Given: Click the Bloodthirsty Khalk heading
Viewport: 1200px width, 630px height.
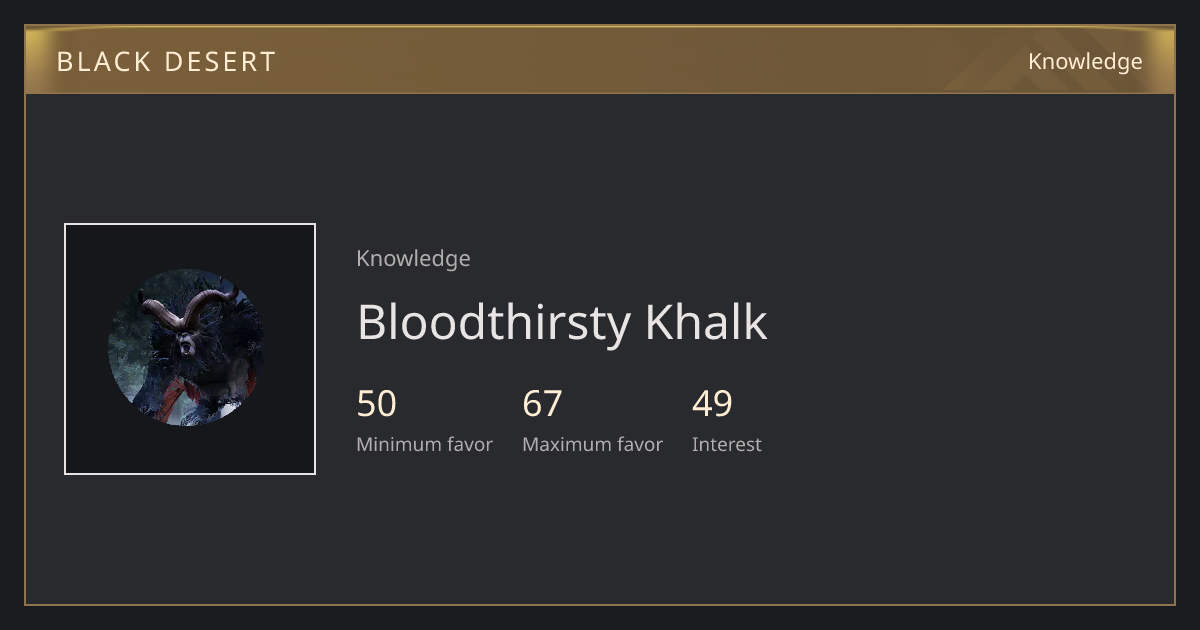Looking at the screenshot, I should point(562,322).
